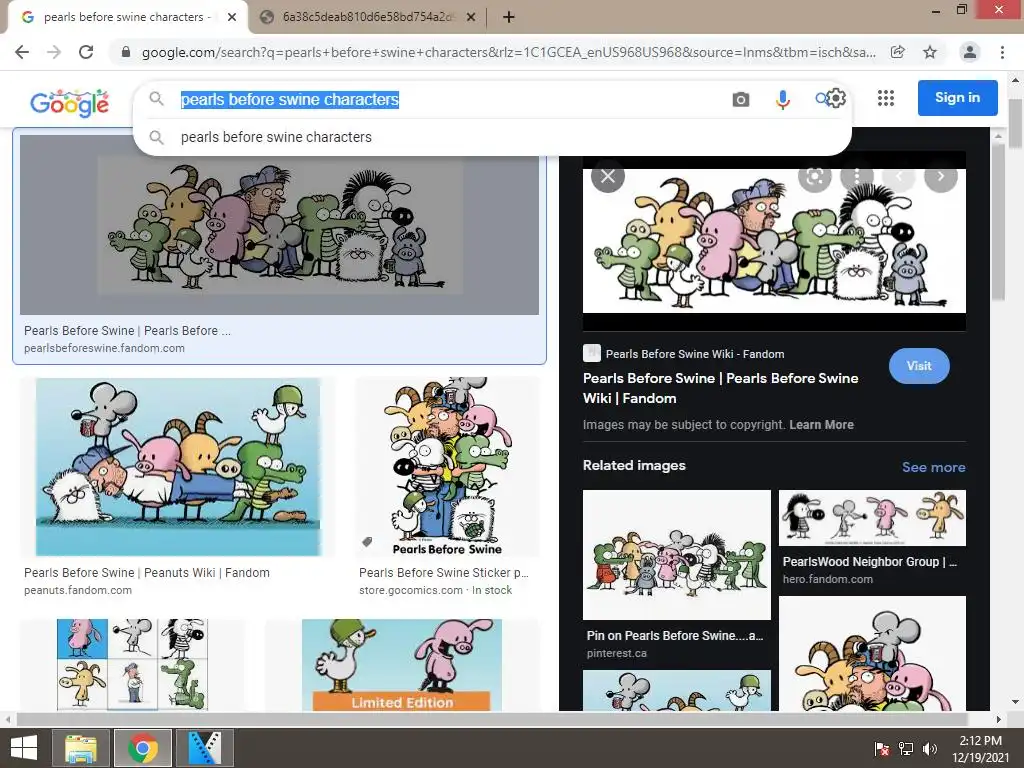Open Pin on Pearls Before Swine related image
This screenshot has height=768, width=1024.
tap(677, 554)
